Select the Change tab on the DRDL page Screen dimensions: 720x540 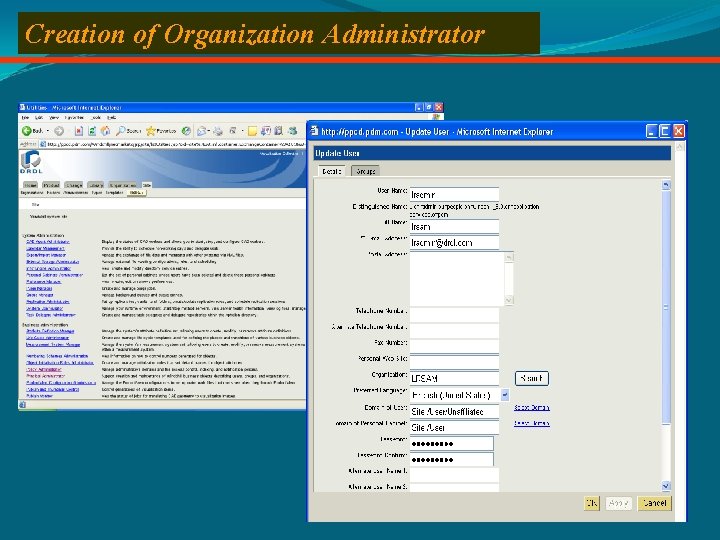73,185
